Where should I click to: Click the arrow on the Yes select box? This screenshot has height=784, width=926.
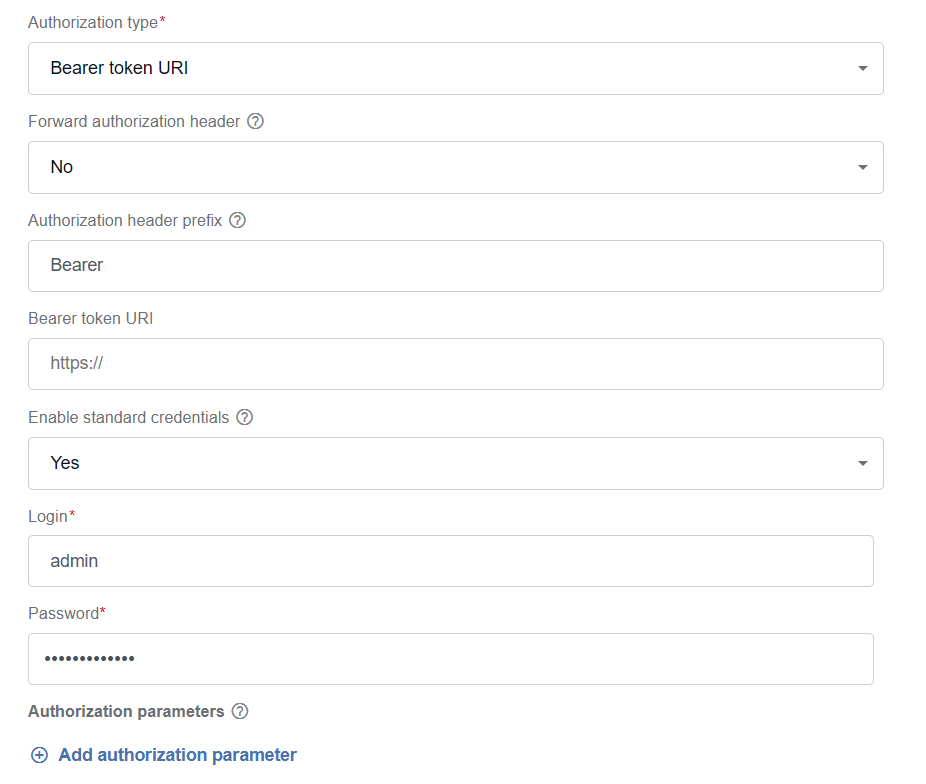[863, 463]
